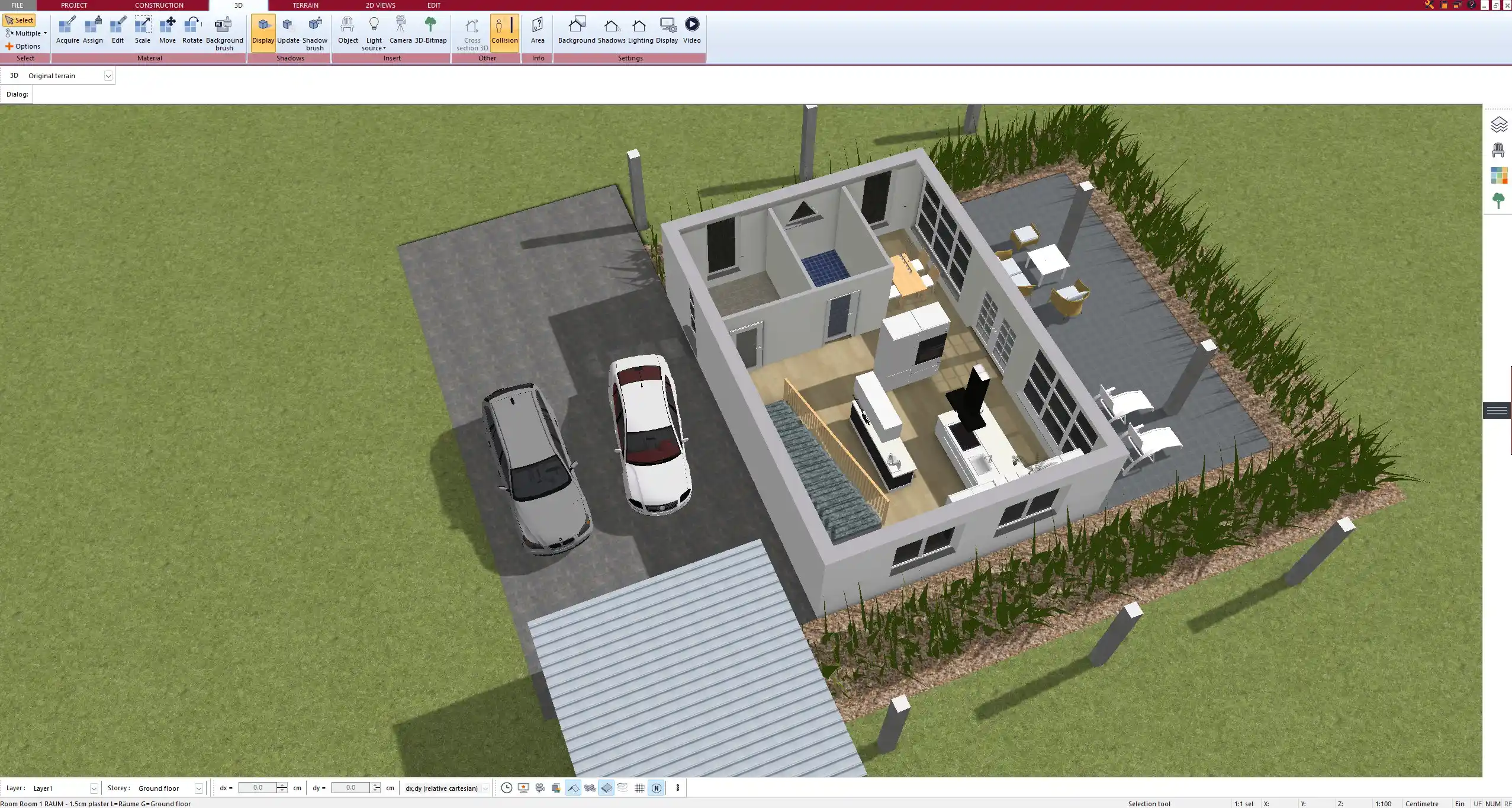This screenshot has height=808, width=1512.
Task: Expand the Layer1 dropdown
Action: (x=94, y=788)
